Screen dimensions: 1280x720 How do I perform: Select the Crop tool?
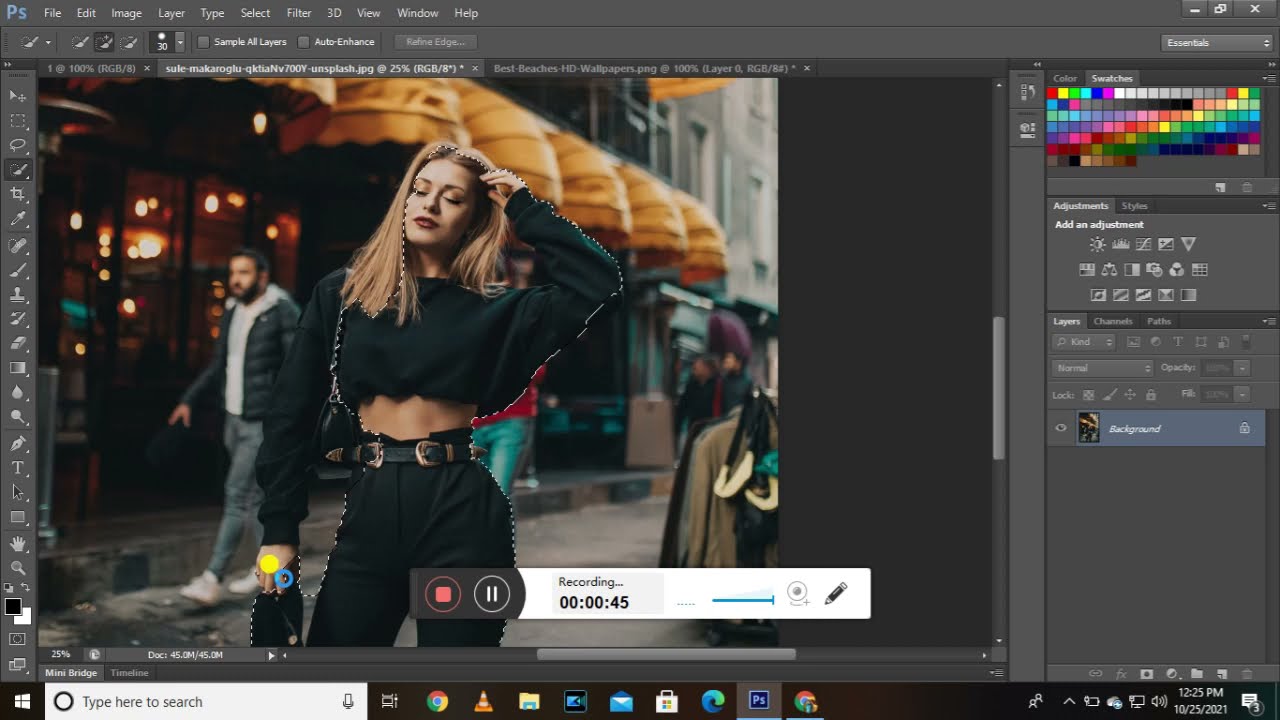(18, 194)
